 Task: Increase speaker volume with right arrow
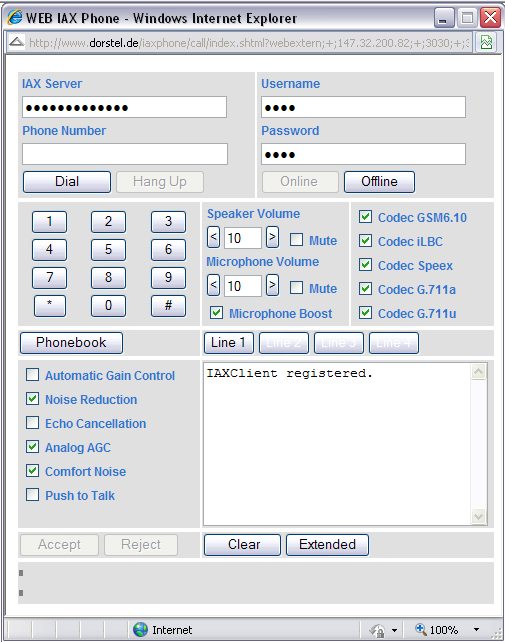point(272,237)
